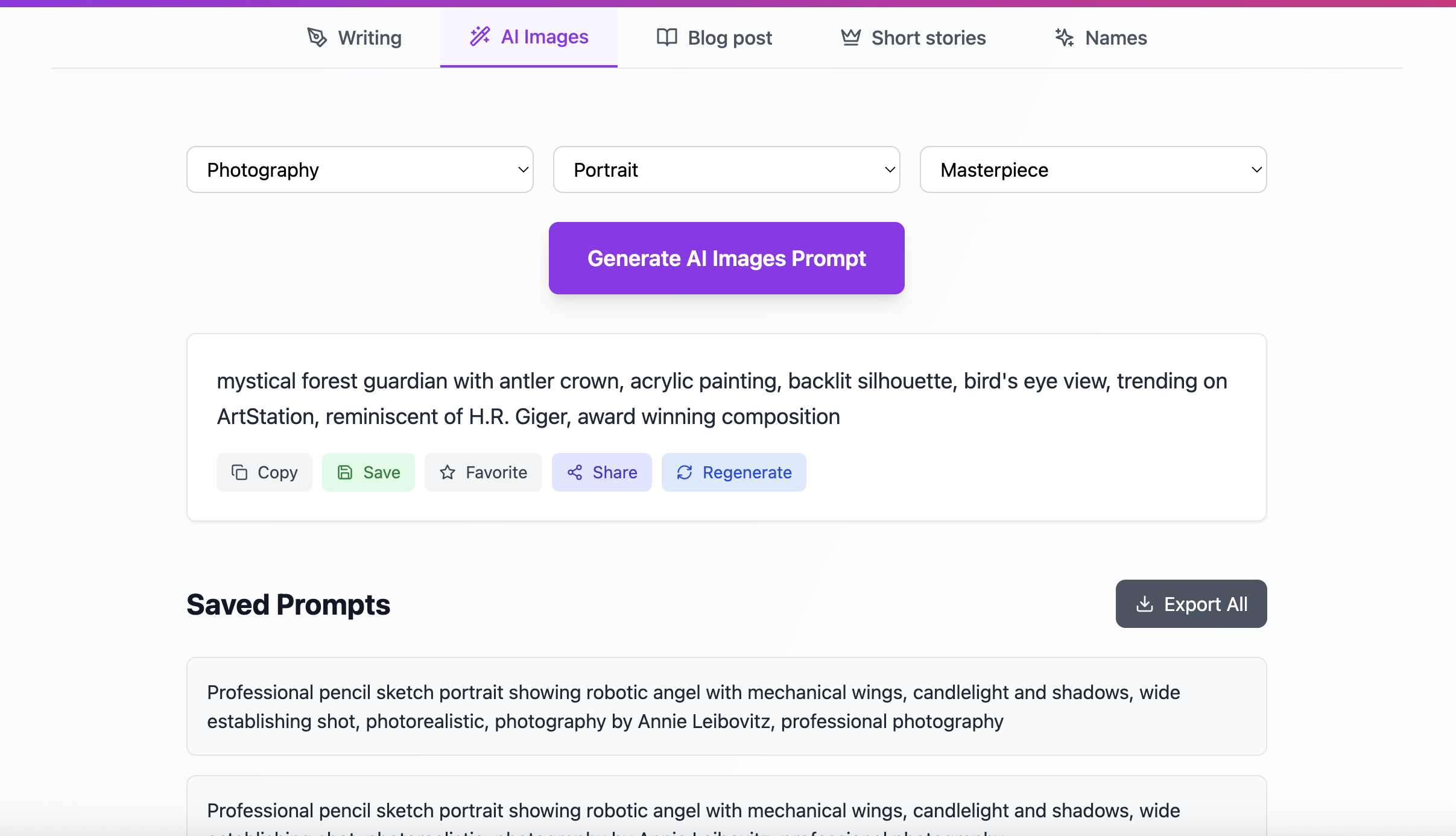This screenshot has width=1456, height=836.
Task: Save the generated prompt
Action: click(x=369, y=472)
